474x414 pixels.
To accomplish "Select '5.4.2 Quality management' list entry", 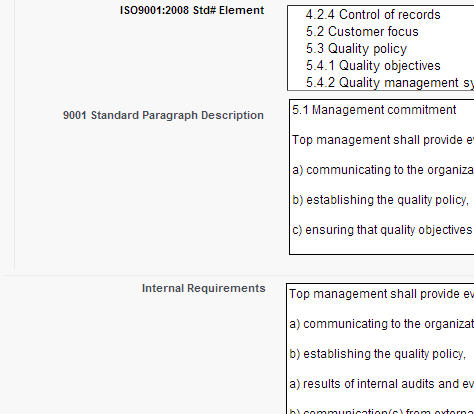I will tap(390, 82).
